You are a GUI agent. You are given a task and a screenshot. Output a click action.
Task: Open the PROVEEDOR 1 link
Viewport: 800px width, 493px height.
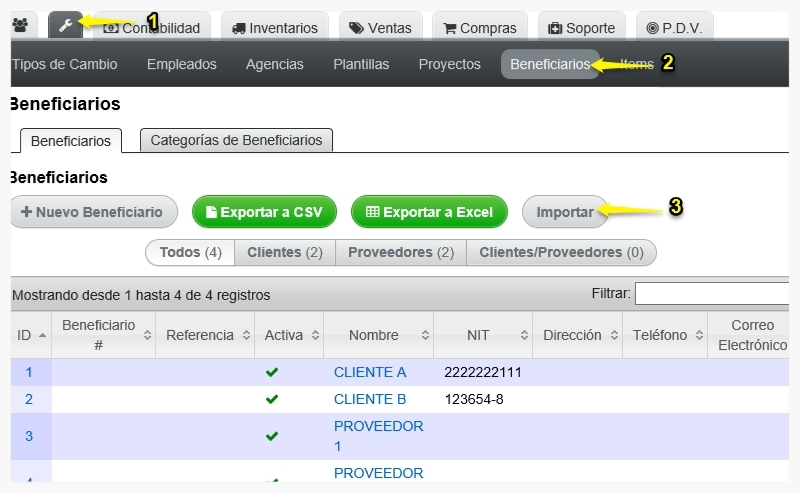[379, 436]
